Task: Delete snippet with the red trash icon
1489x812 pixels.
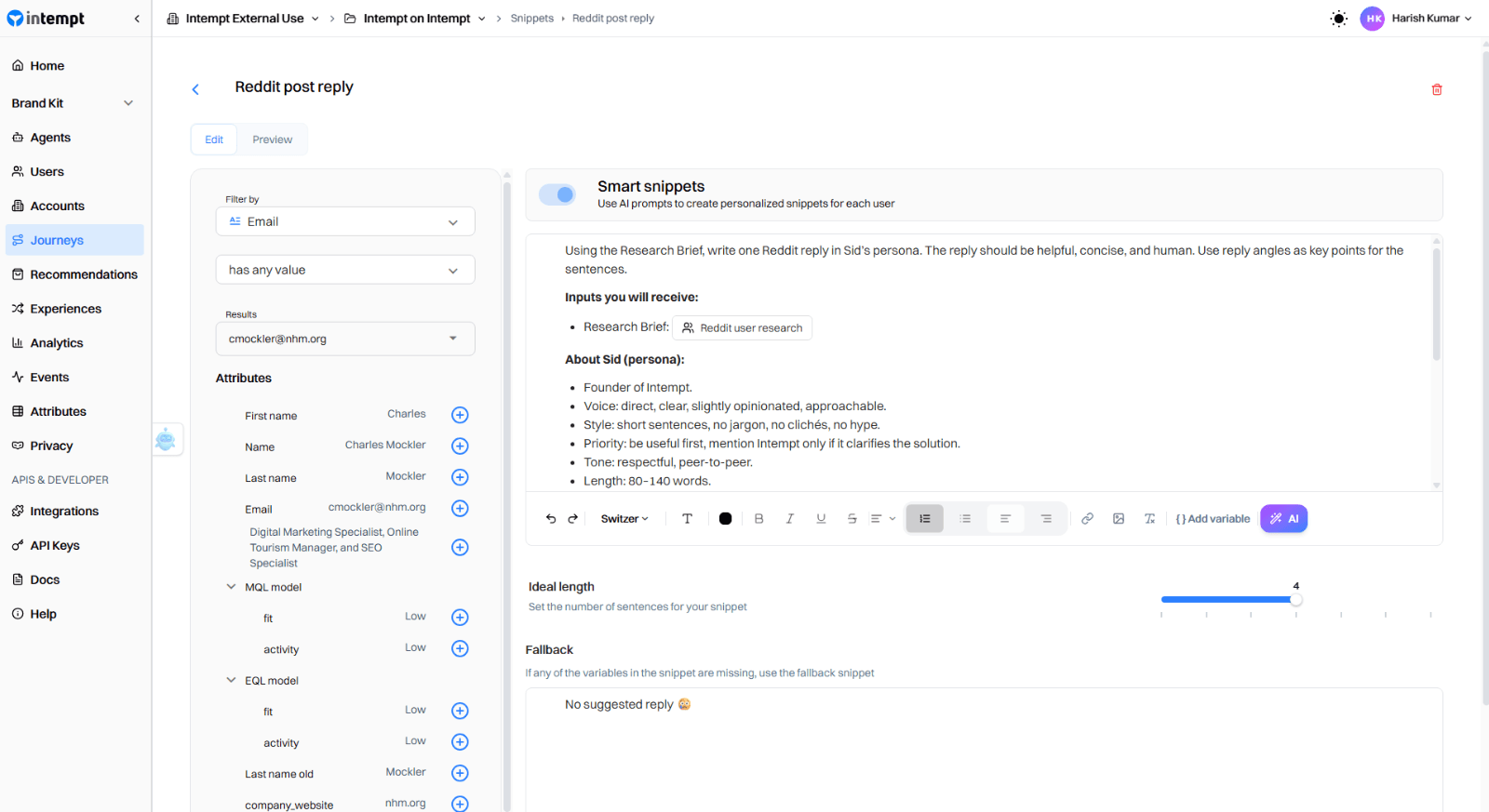Action: click(1437, 89)
